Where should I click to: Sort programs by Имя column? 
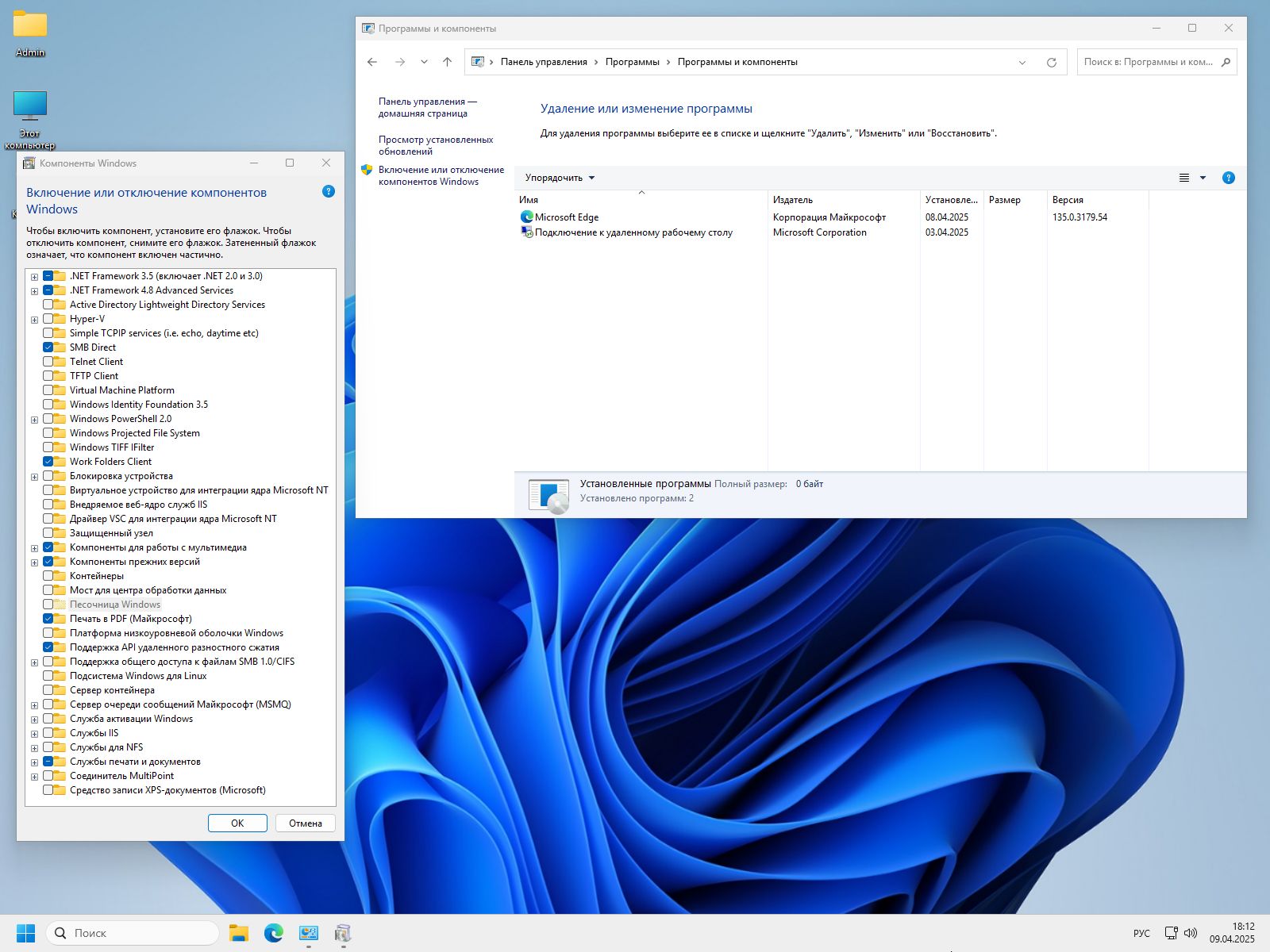[x=641, y=200]
